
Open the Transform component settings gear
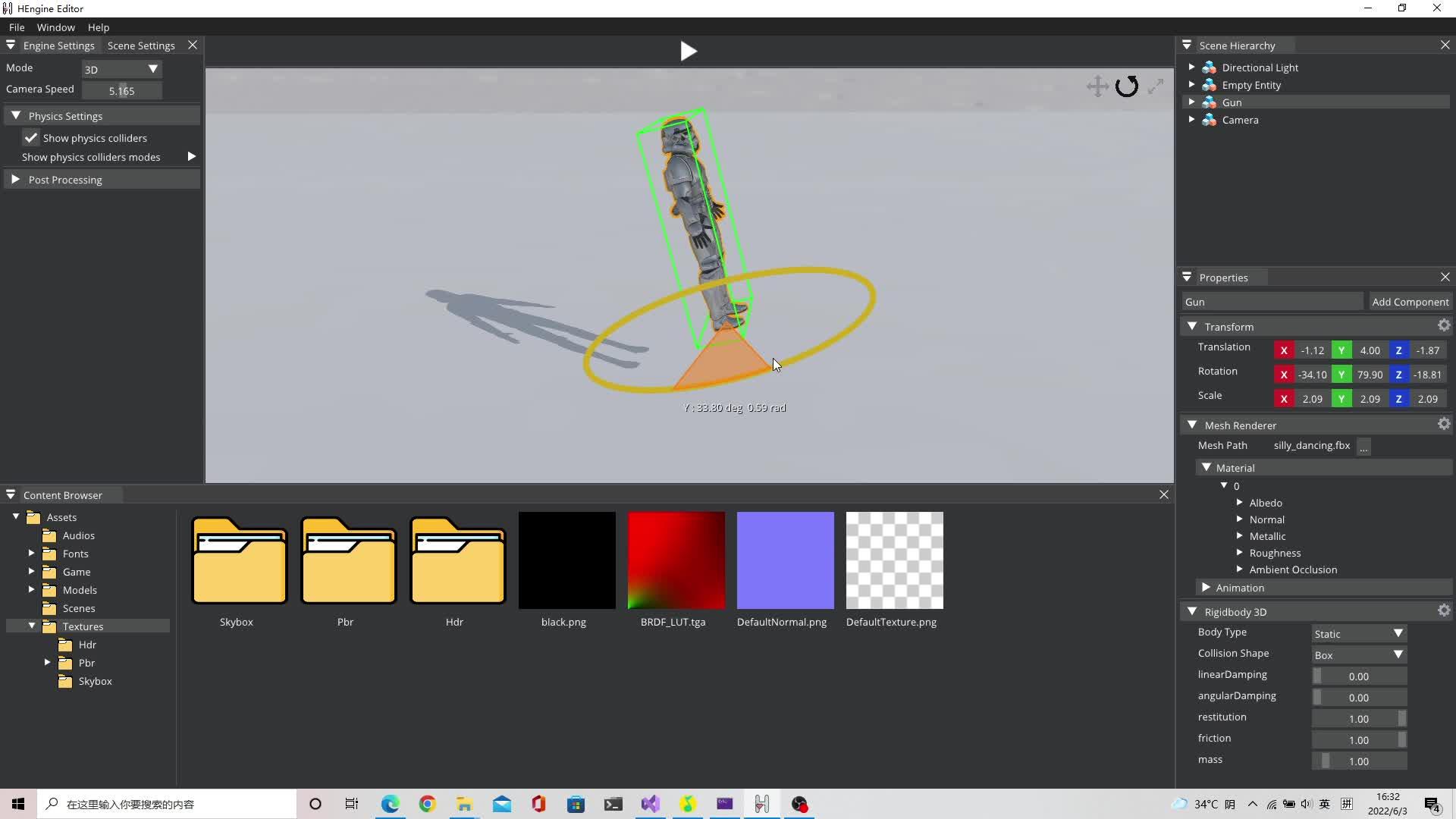[x=1444, y=325]
